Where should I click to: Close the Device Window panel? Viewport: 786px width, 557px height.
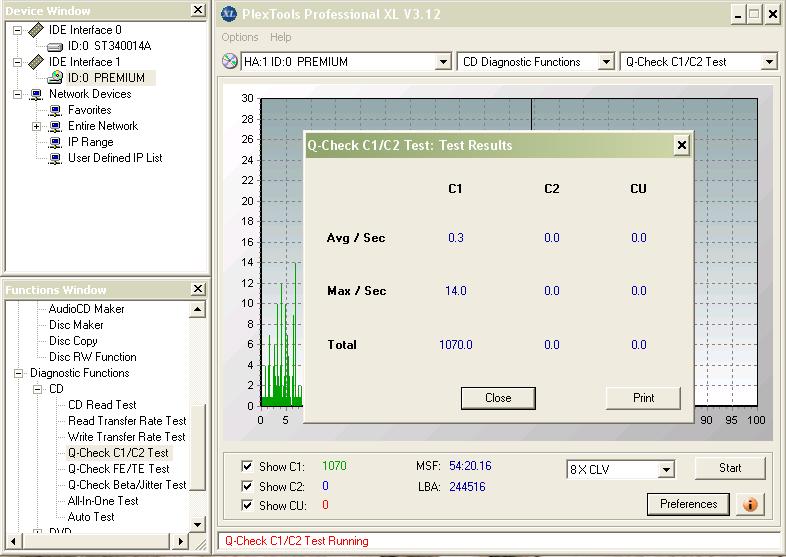click(199, 10)
